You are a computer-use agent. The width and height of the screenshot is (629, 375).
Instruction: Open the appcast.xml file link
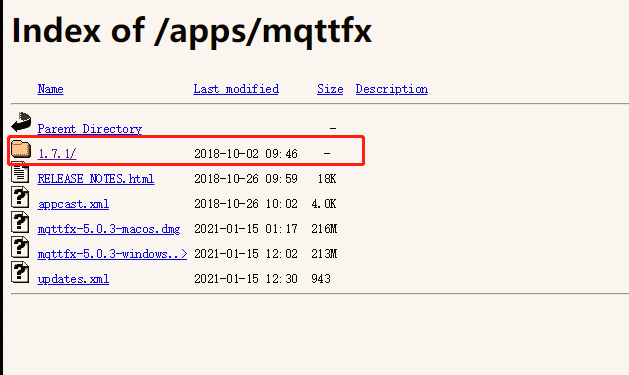coord(73,204)
